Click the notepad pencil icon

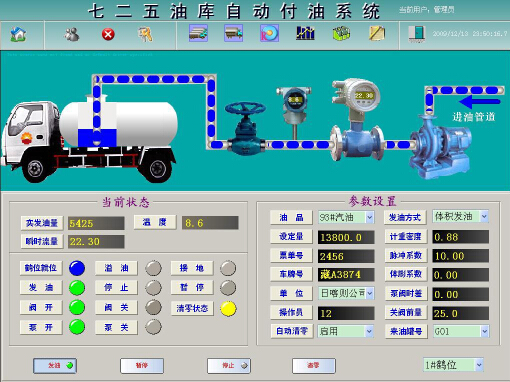click(x=377, y=33)
